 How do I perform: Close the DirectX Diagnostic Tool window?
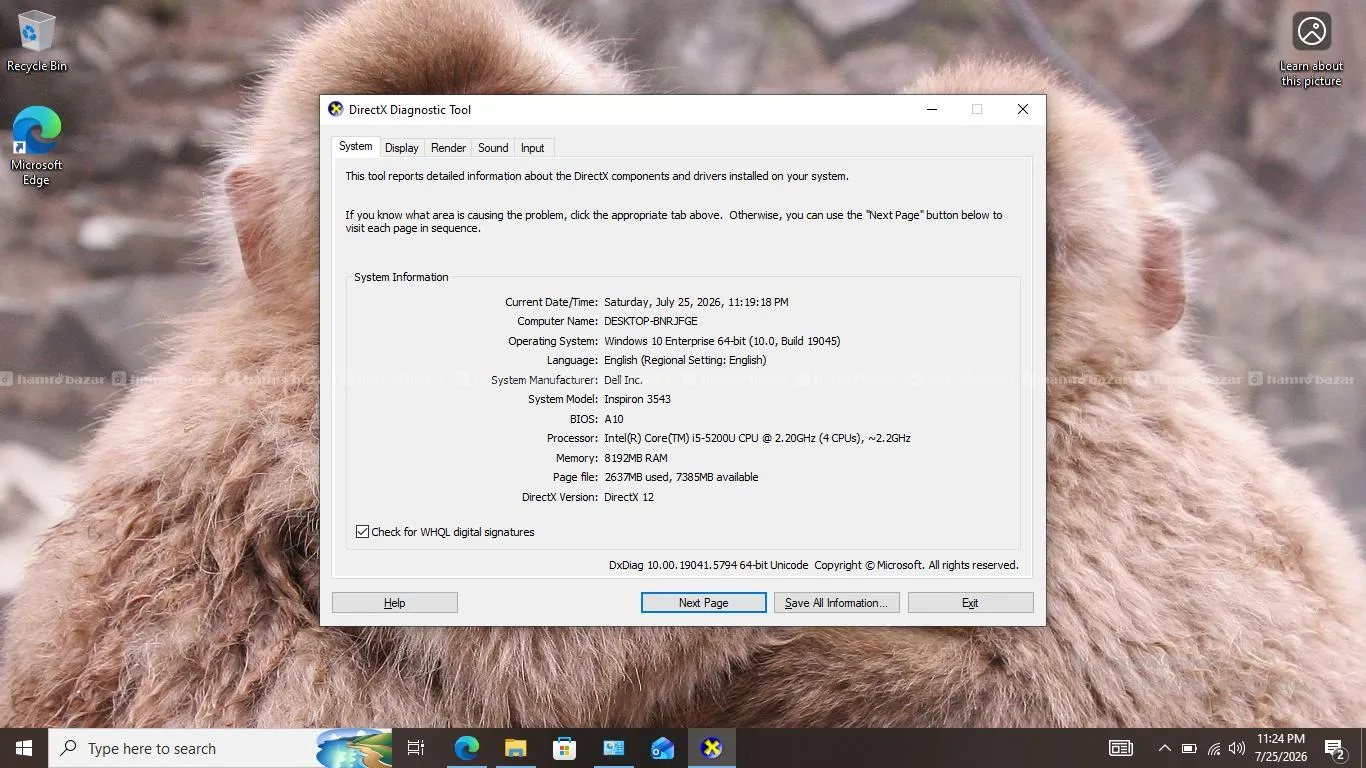tap(1023, 110)
